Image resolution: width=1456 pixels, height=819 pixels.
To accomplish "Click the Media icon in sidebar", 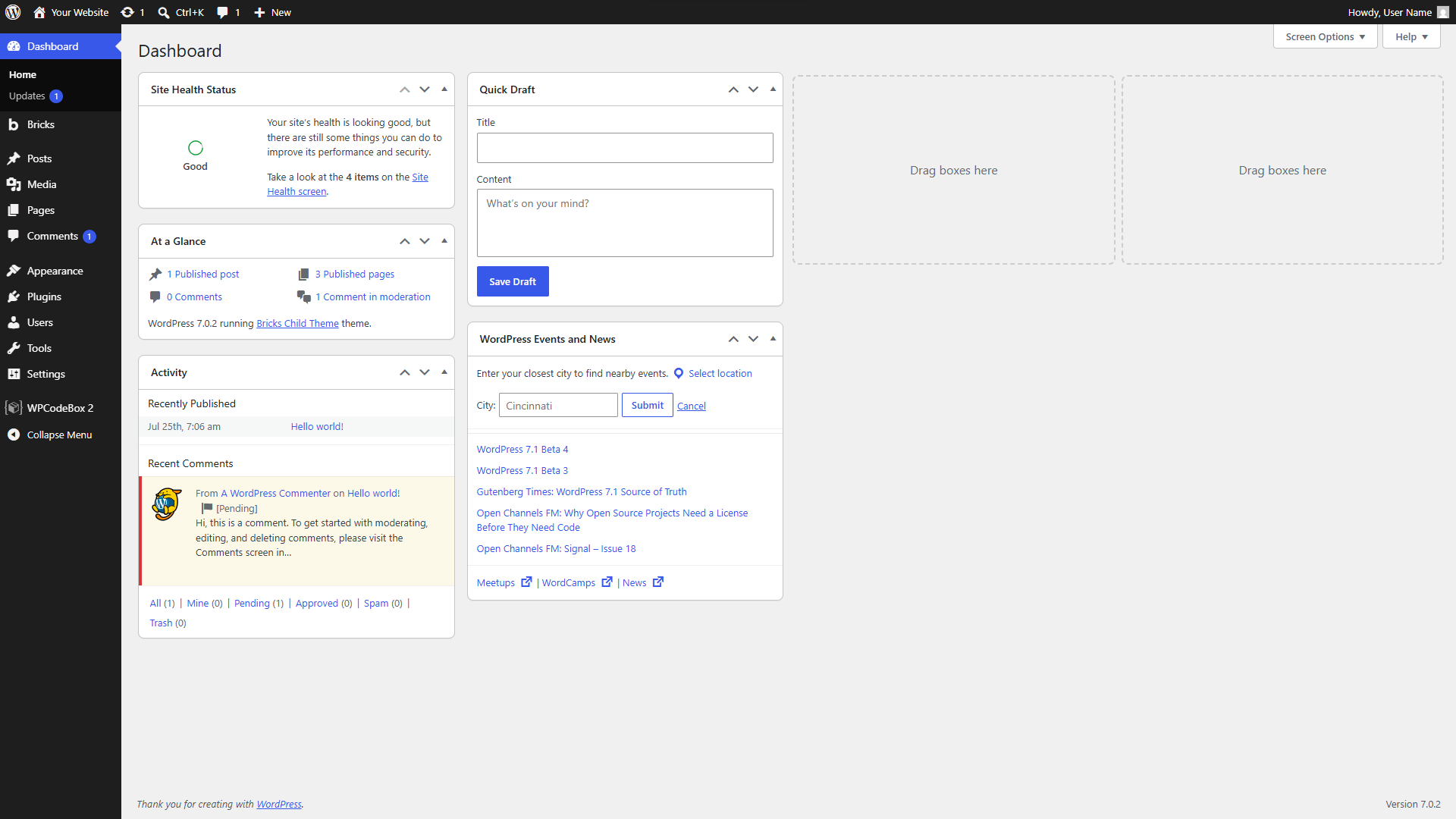I will point(14,184).
